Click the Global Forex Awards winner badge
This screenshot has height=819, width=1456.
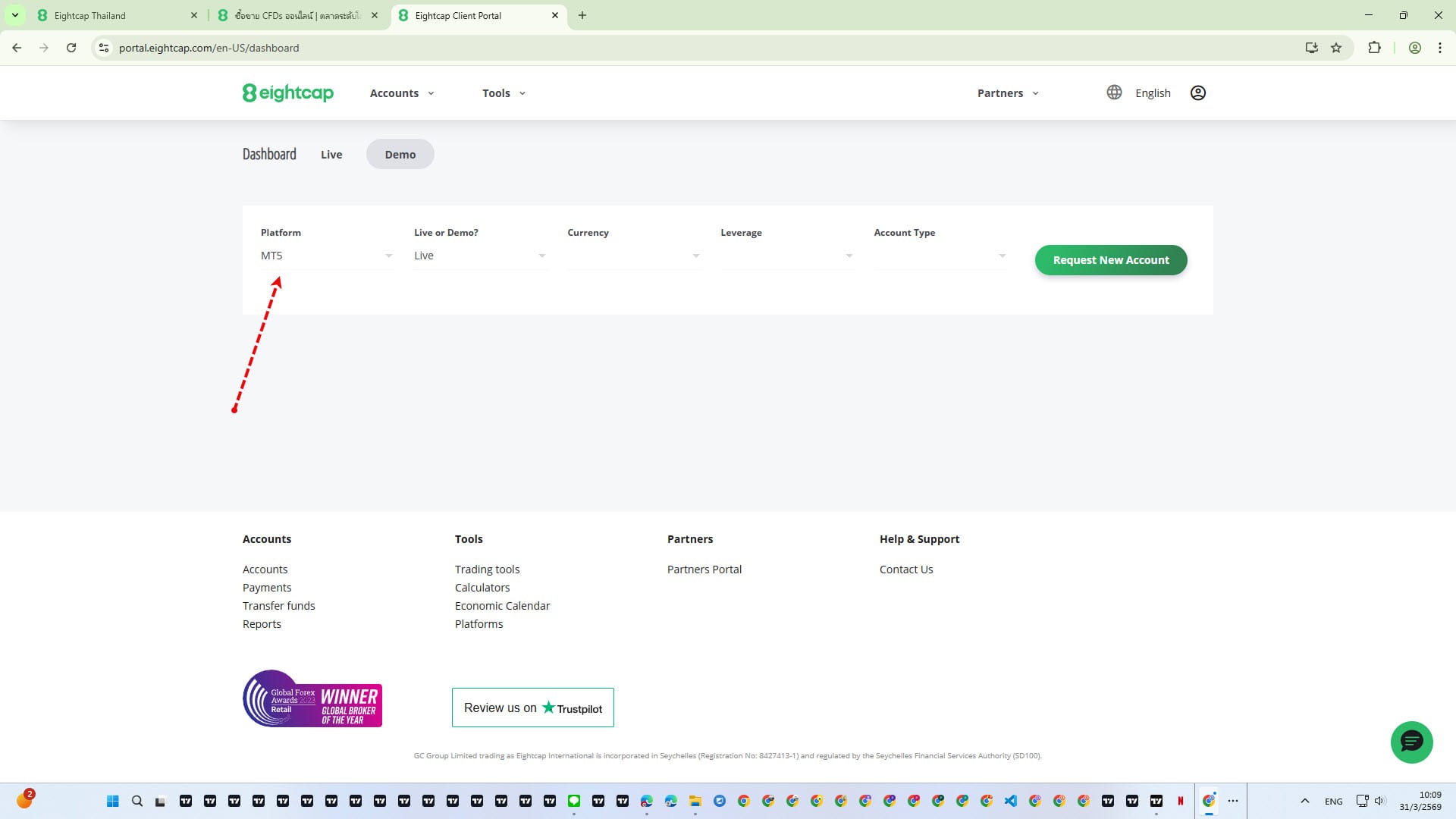312,698
